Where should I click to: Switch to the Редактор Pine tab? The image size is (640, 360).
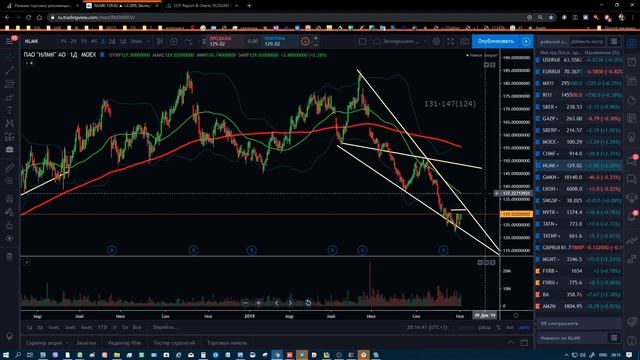pos(124,343)
